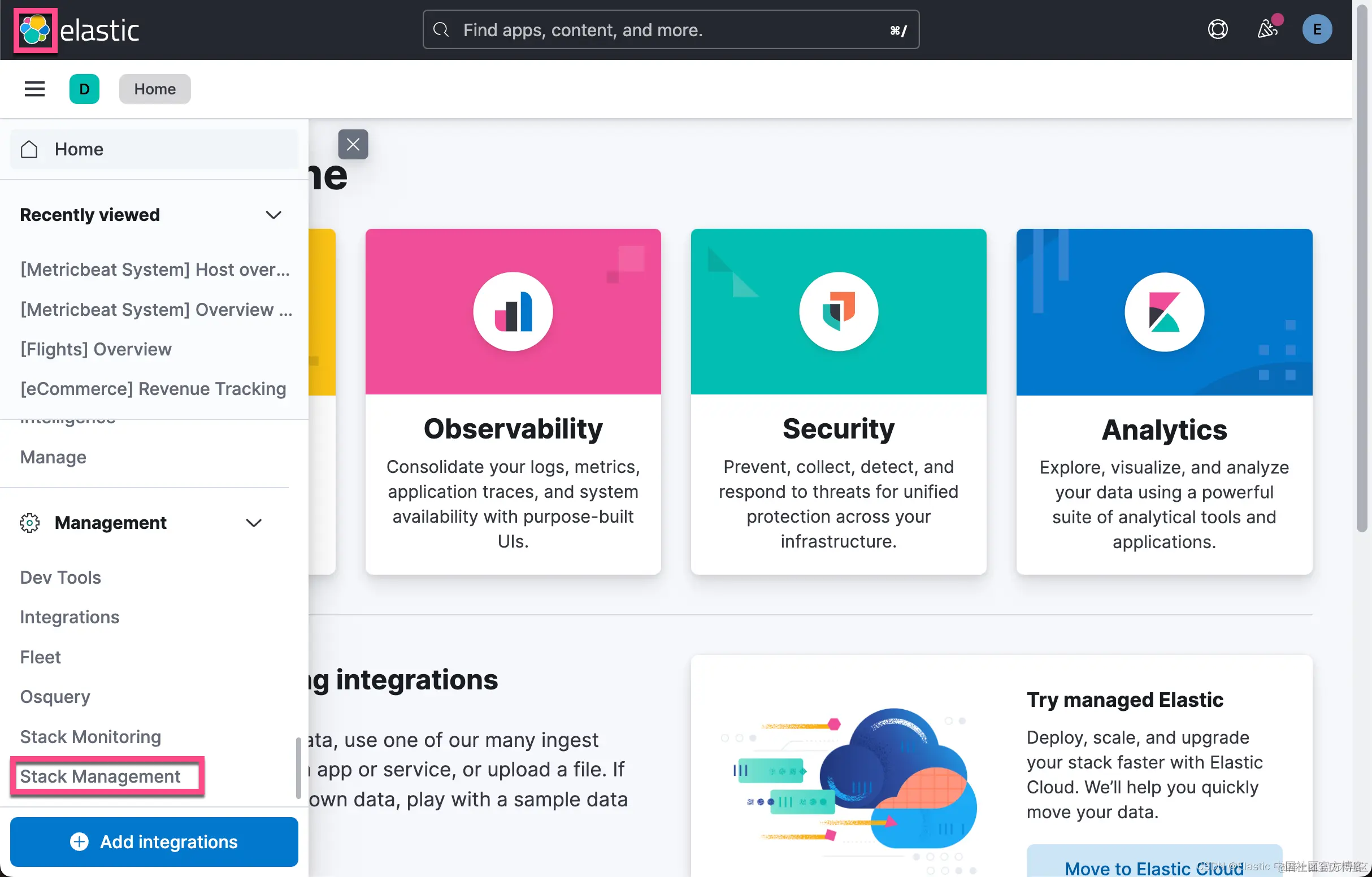Open the newsfeed party icon

(1267, 29)
